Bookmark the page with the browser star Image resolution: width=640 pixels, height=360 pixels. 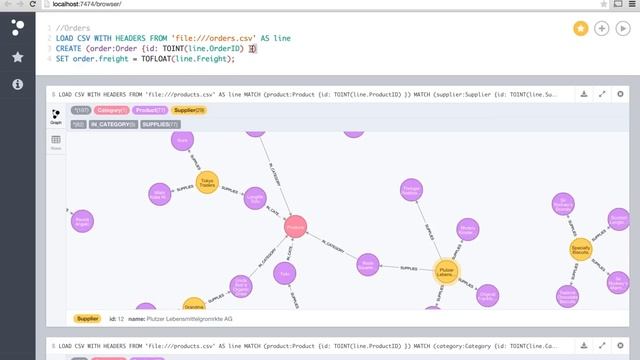[x=603, y=4]
